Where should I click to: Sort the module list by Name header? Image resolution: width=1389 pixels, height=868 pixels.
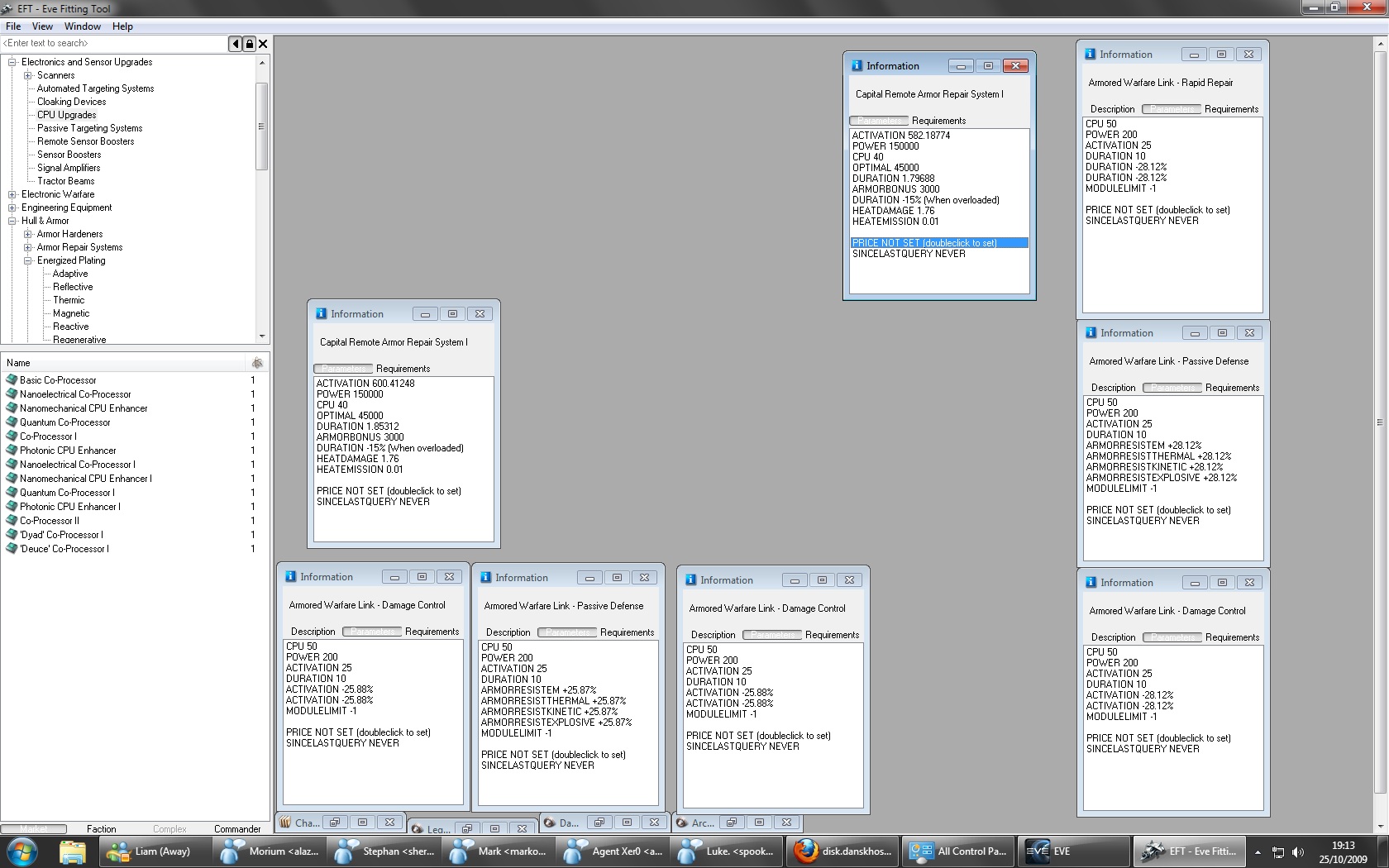click(x=124, y=363)
